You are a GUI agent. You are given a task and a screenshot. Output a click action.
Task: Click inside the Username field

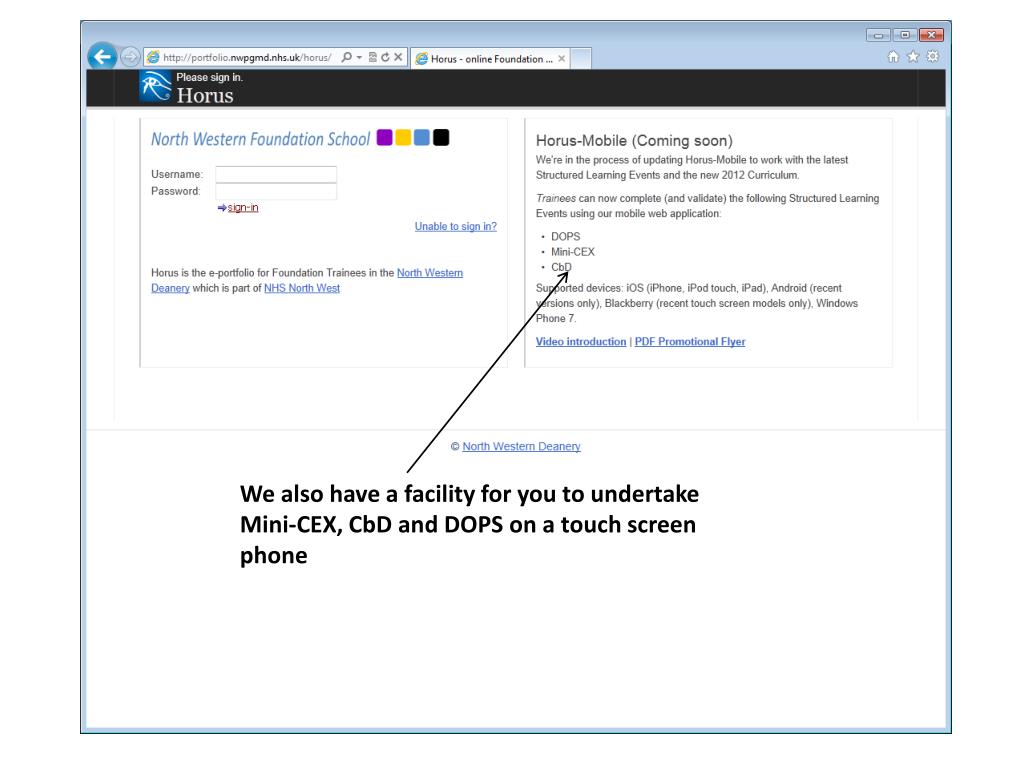pos(276,174)
